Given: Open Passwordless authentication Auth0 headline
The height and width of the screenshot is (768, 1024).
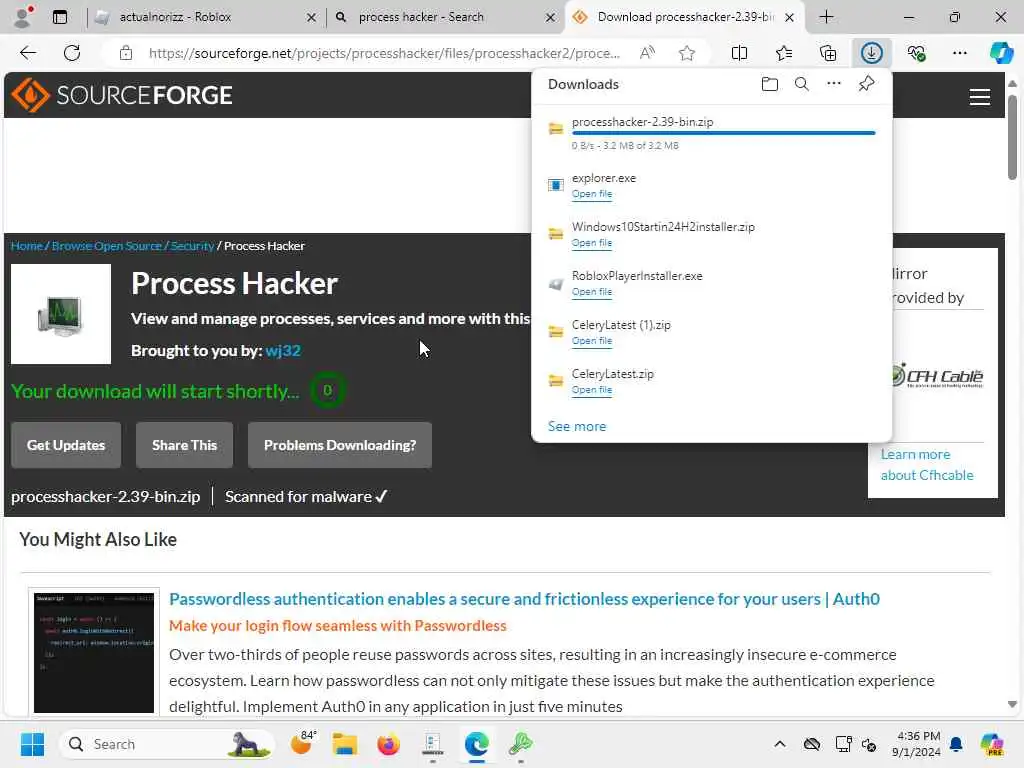Looking at the screenshot, I should (524, 599).
